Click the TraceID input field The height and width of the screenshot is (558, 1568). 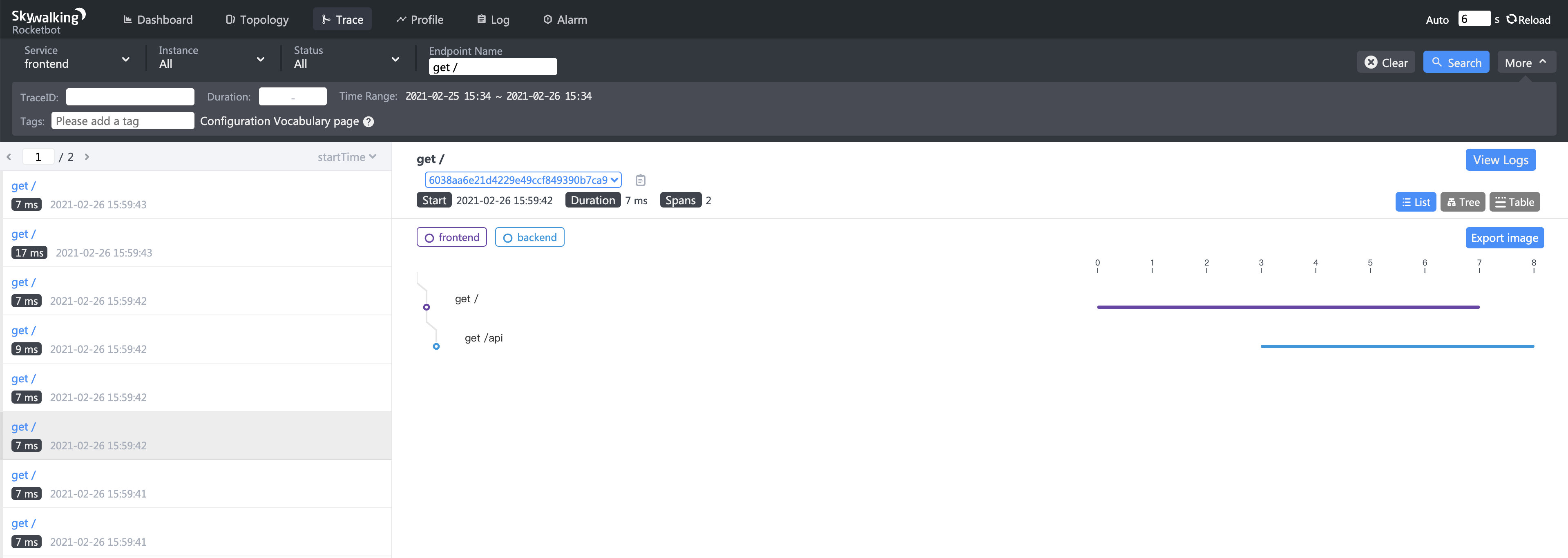[x=130, y=97]
